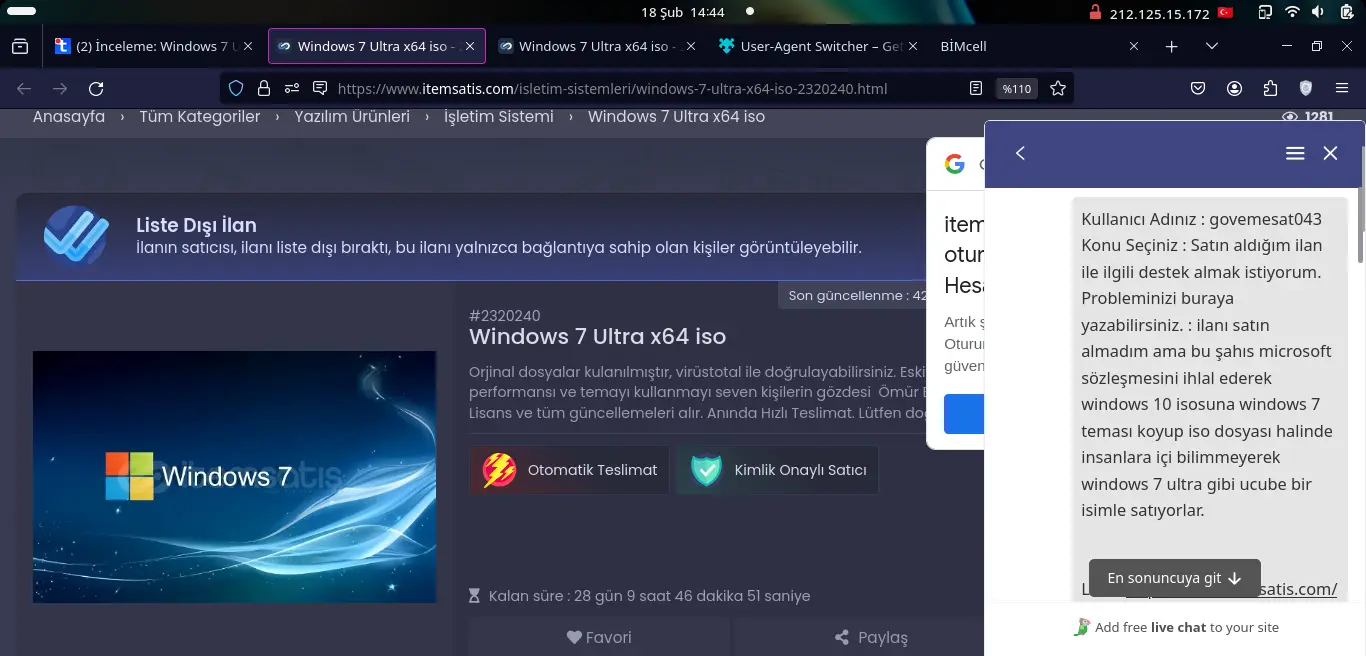The height and width of the screenshot is (656, 1366).
Task: Open the chat widget hamburger menu
Action: click(1295, 153)
